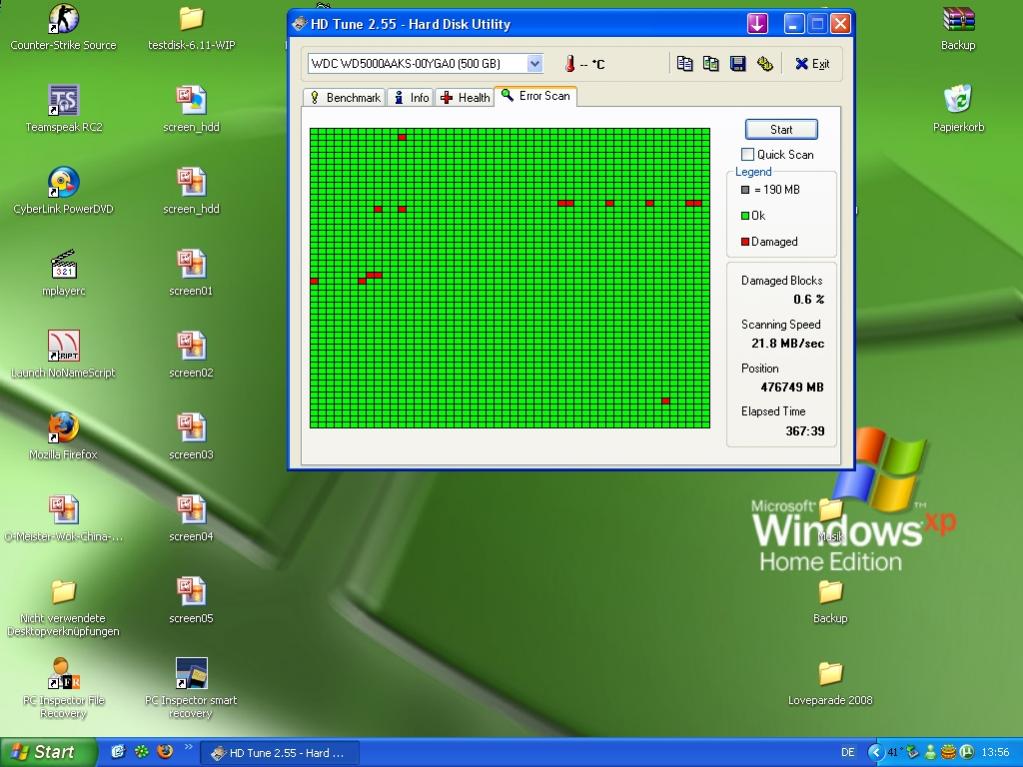This screenshot has width=1023, height=767.
Task: Click the gray 190 MB legend swatch
Action: coord(745,190)
